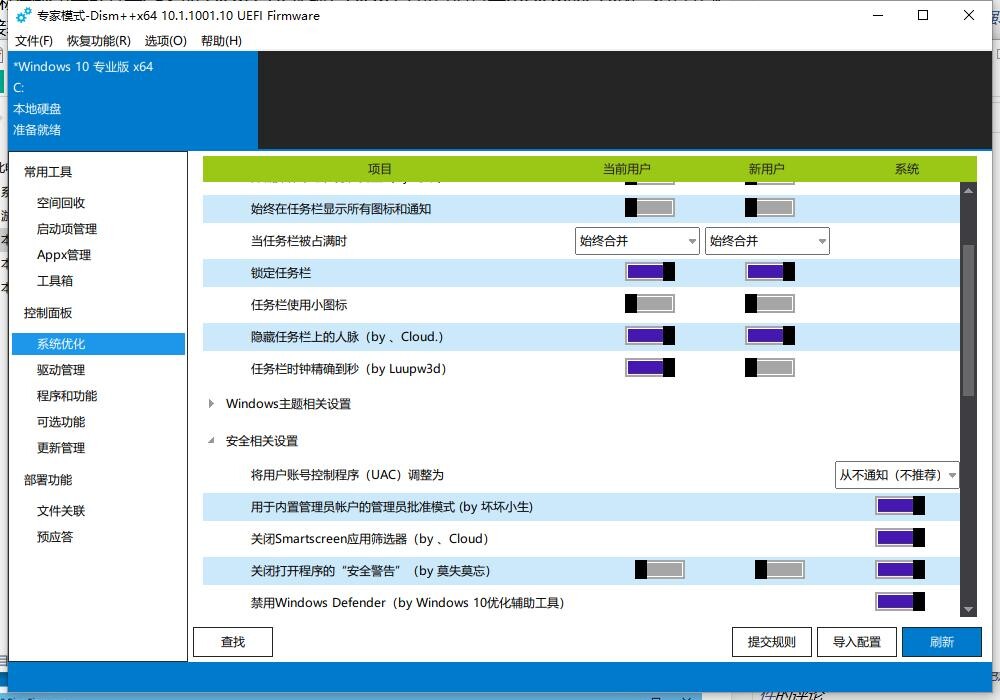Open the 文件(F) menu
Screen dimensions: 1000x700
pyautogui.click(x=34, y=41)
